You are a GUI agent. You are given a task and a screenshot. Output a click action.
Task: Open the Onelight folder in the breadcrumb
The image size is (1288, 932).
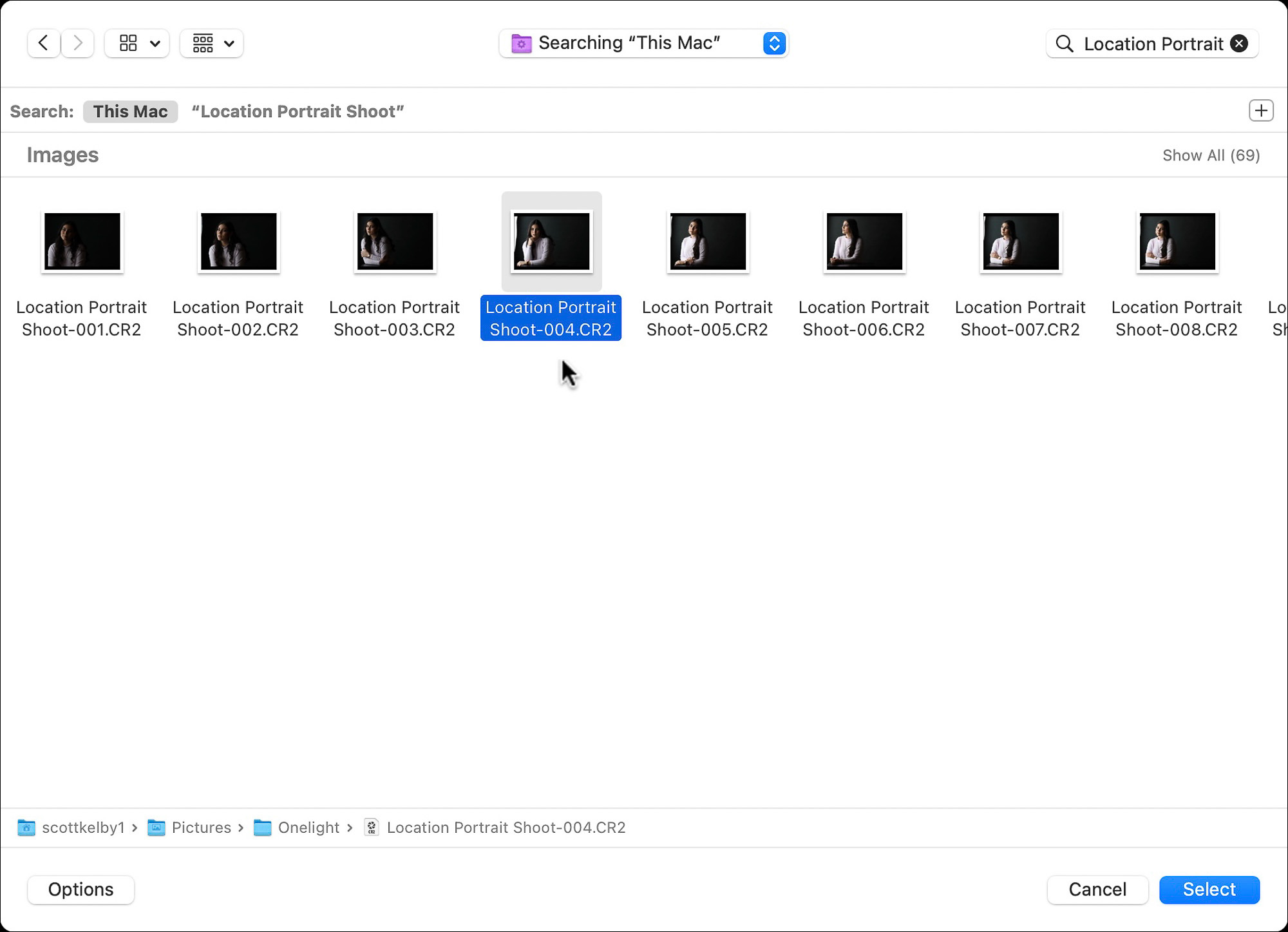coord(308,828)
